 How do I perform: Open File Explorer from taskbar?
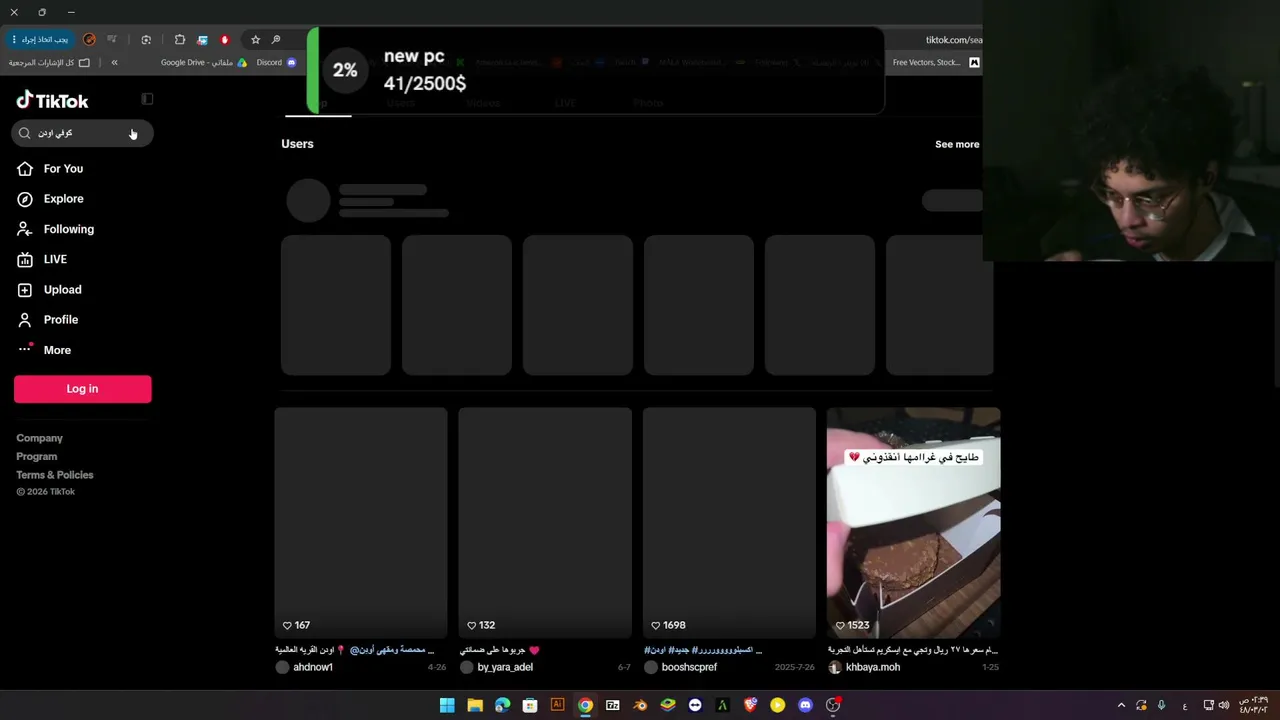pyautogui.click(x=475, y=705)
